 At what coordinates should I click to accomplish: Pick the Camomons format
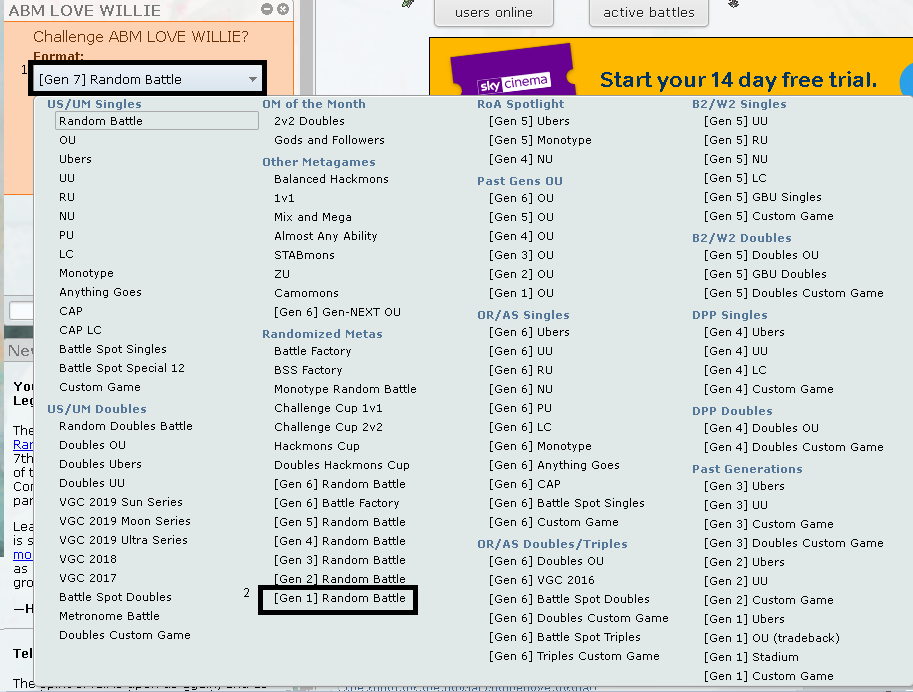[306, 293]
